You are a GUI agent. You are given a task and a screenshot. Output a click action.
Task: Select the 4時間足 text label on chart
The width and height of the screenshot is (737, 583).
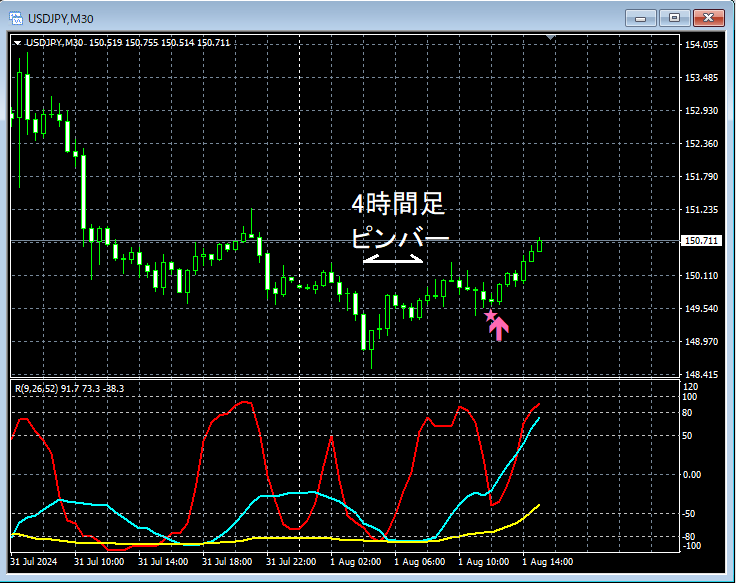[398, 204]
